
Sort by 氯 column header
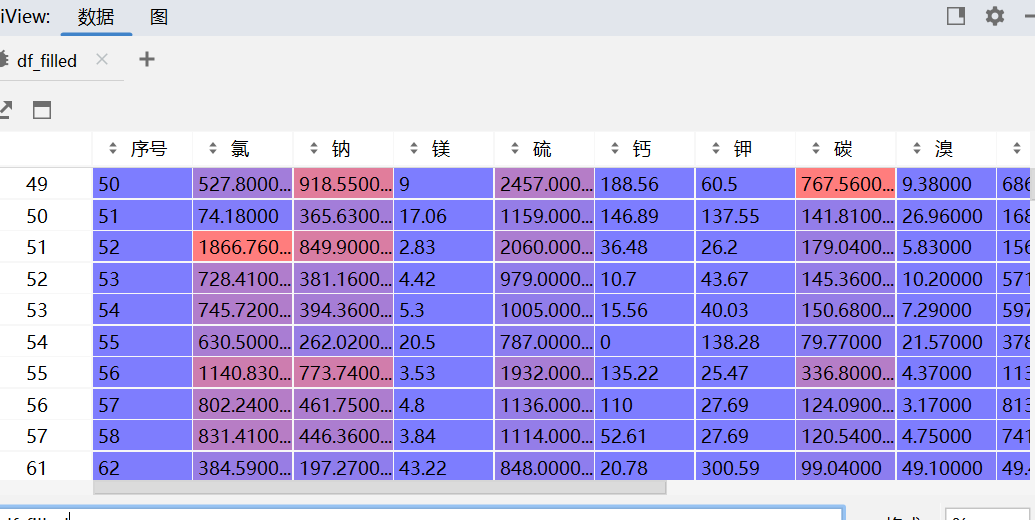pos(243,149)
